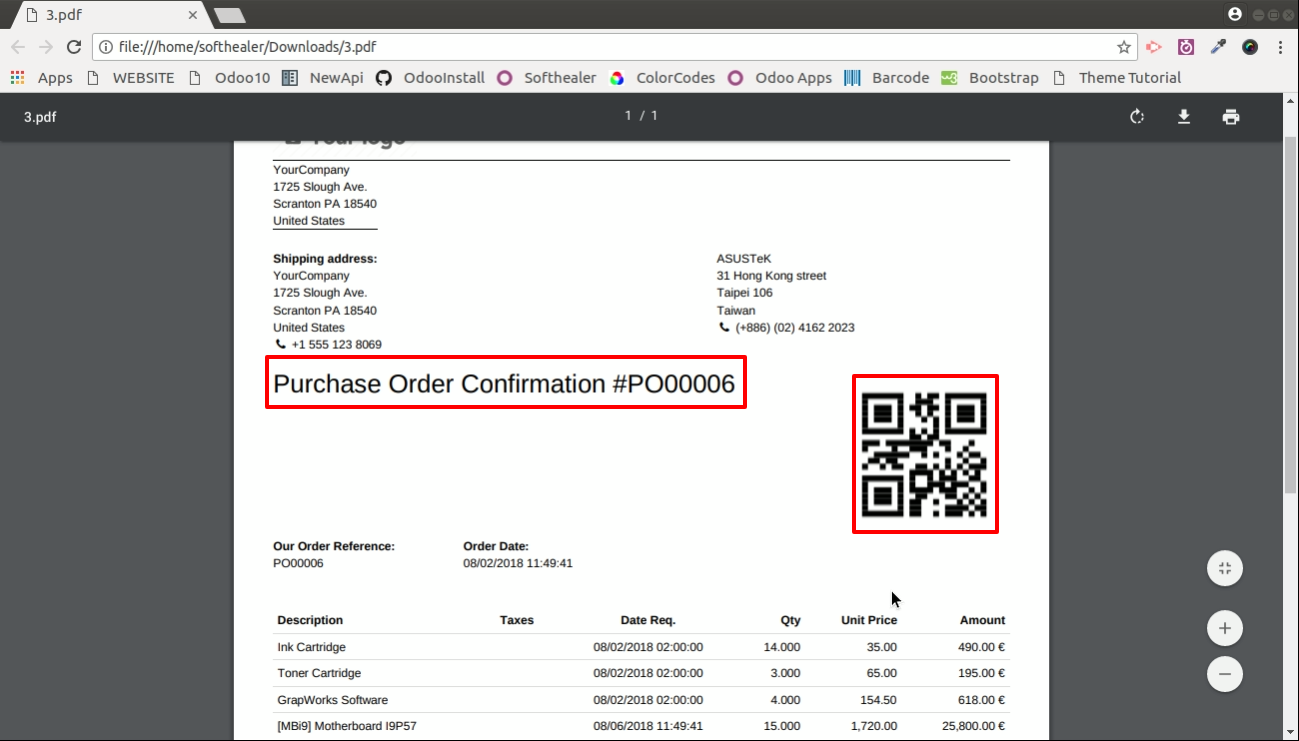Rotate the PDF clockwise

pos(1137,117)
